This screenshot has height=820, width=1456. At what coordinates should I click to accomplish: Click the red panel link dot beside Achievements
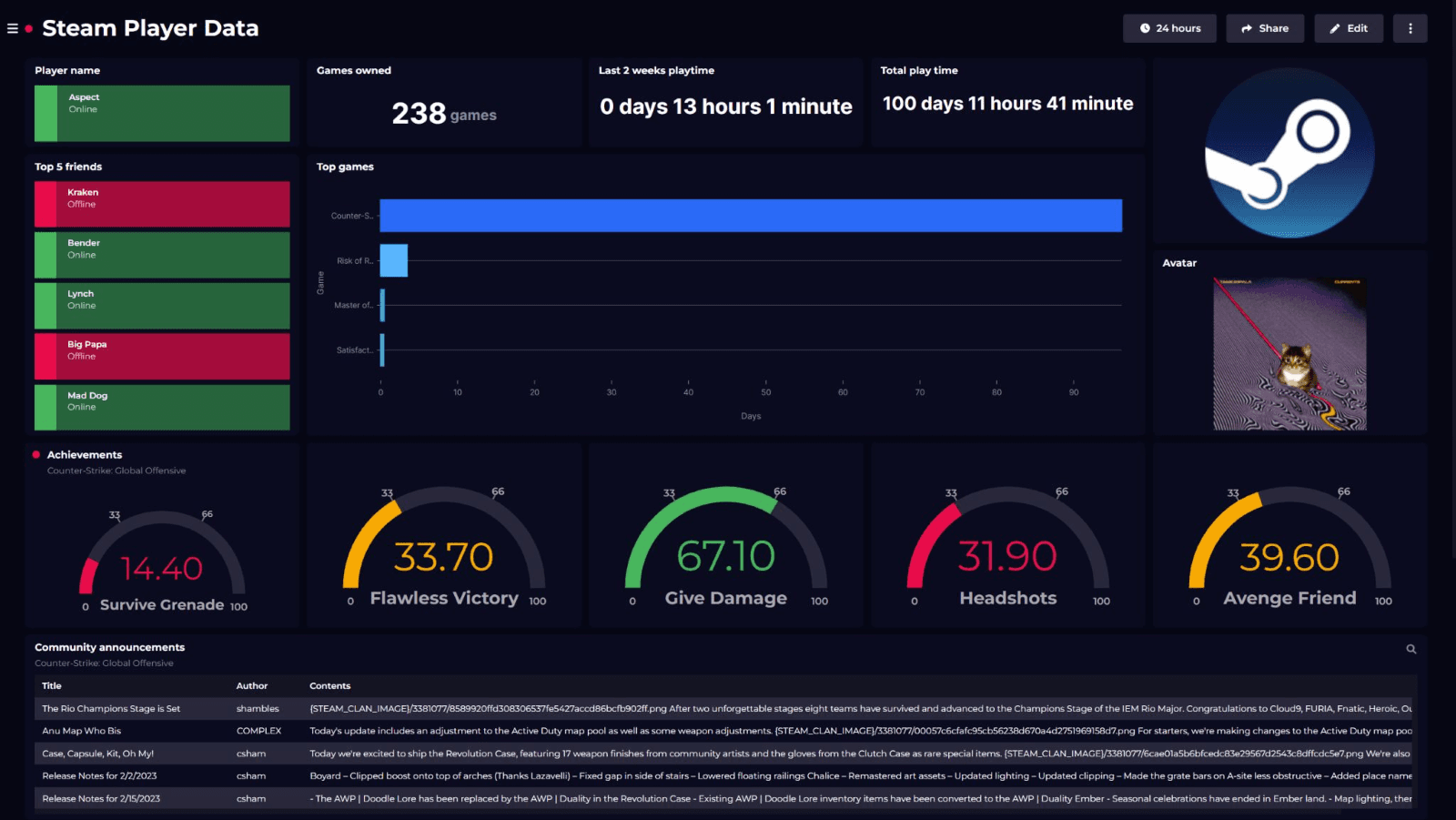(35, 454)
